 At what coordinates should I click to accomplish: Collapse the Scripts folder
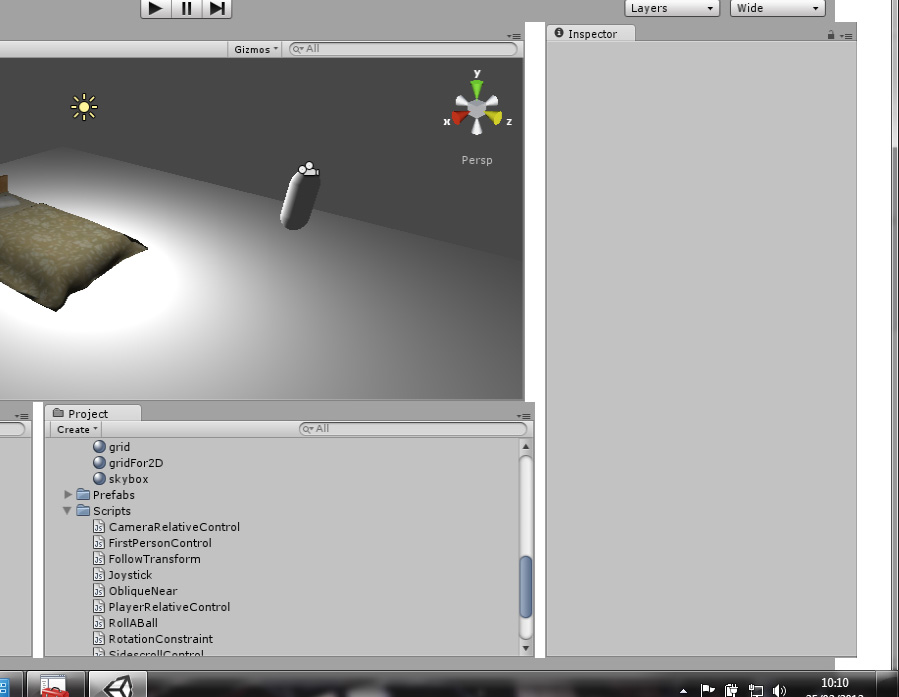pyautogui.click(x=68, y=511)
